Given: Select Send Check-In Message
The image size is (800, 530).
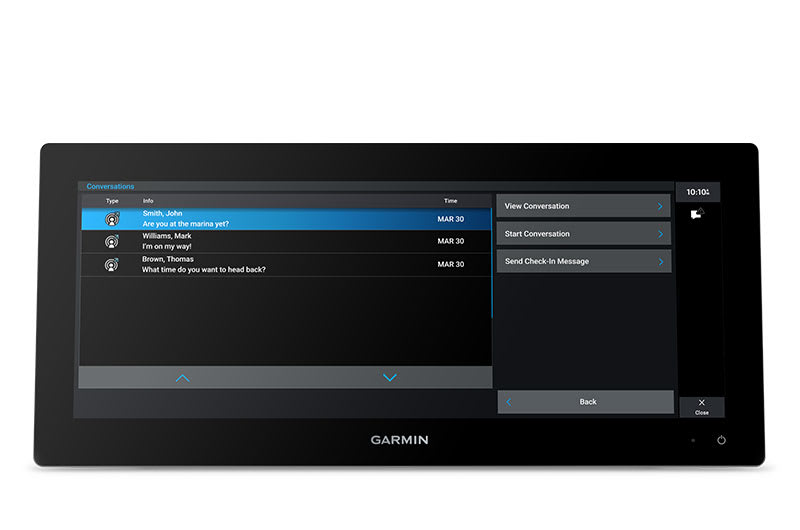Looking at the screenshot, I should (584, 262).
